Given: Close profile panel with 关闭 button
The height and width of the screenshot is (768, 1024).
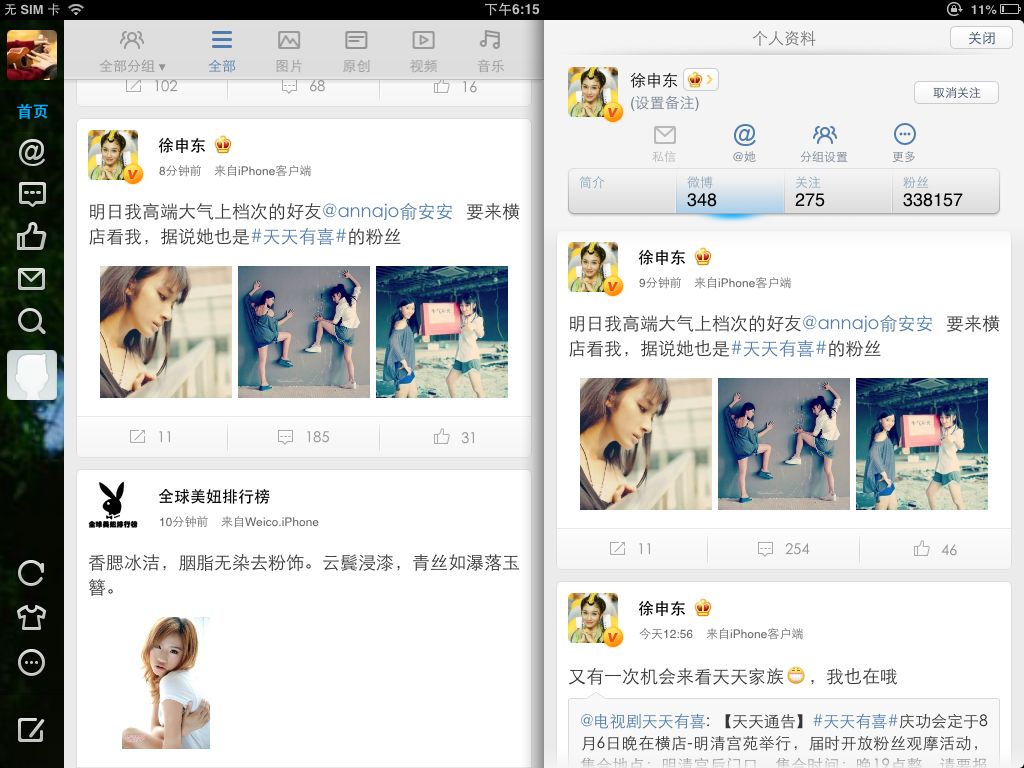Looking at the screenshot, I should [x=982, y=38].
